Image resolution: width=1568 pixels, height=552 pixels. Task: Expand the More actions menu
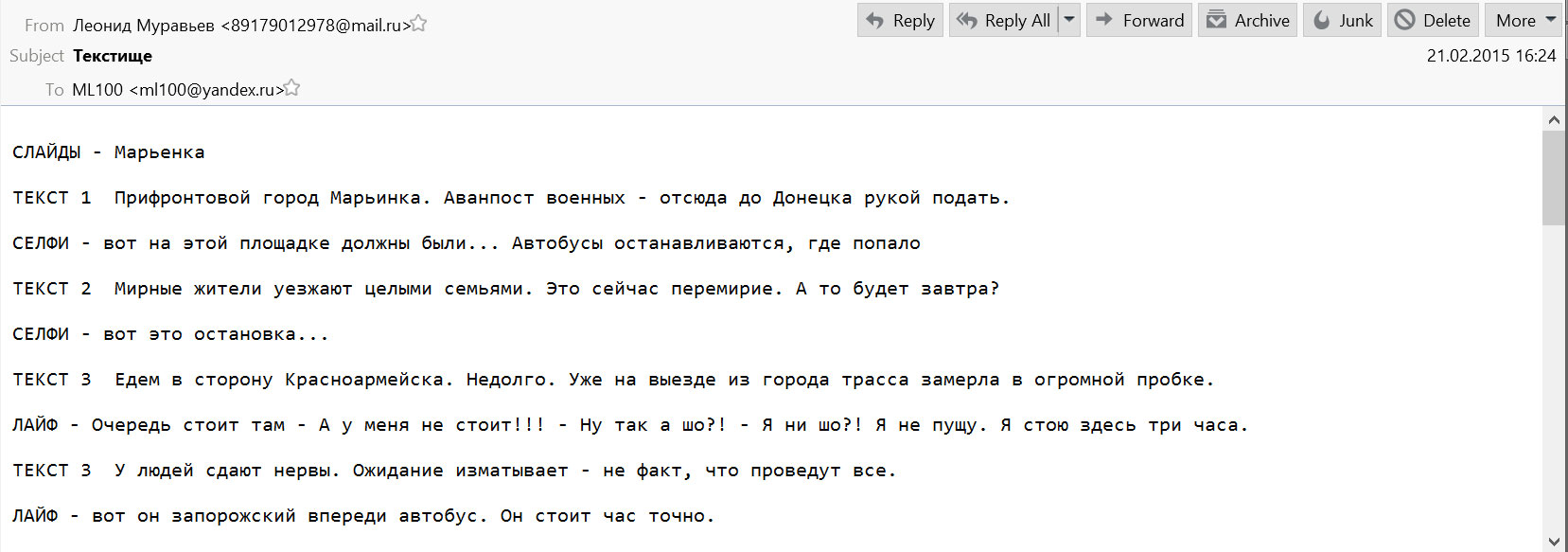coord(1525,21)
